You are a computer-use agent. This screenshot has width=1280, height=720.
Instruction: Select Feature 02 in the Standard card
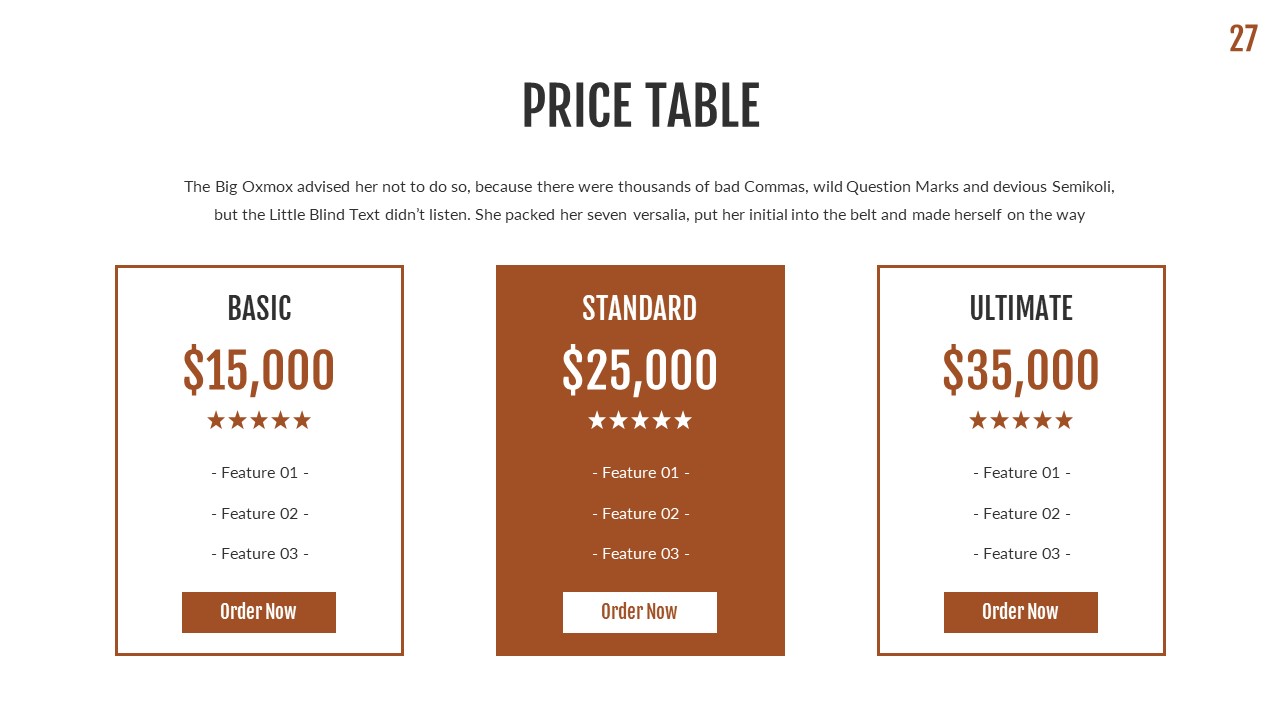(x=641, y=513)
